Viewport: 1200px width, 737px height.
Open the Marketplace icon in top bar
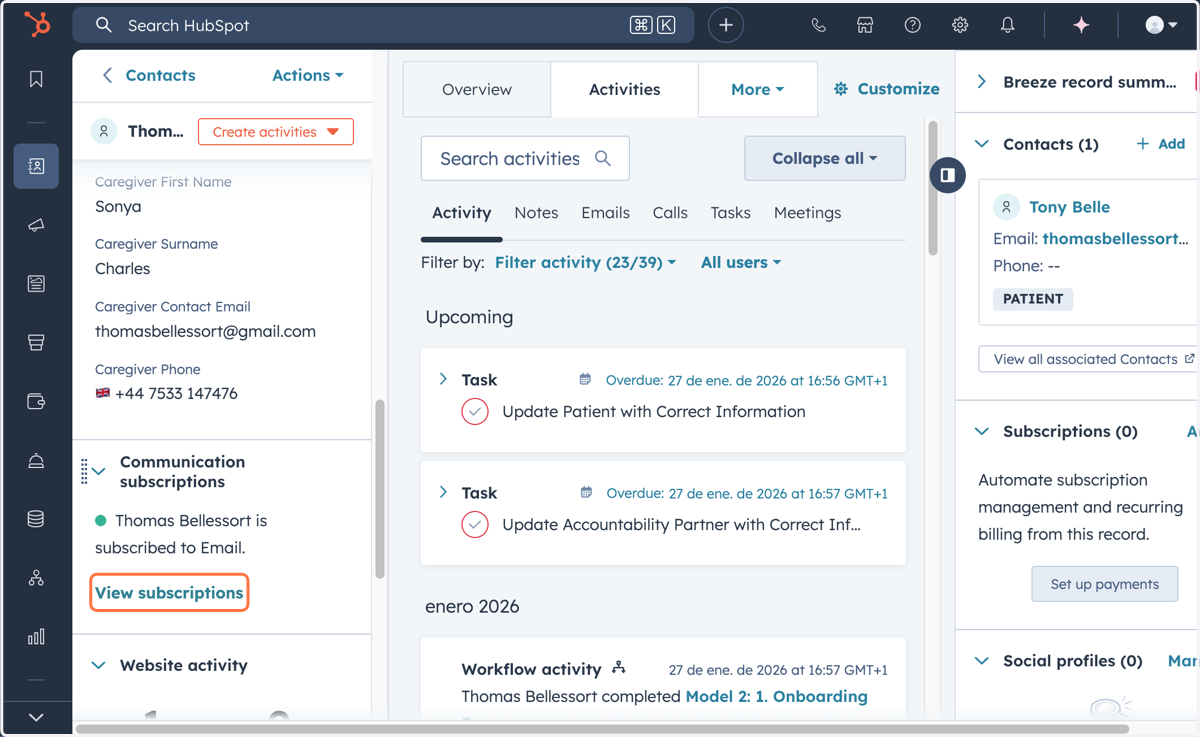(866, 25)
